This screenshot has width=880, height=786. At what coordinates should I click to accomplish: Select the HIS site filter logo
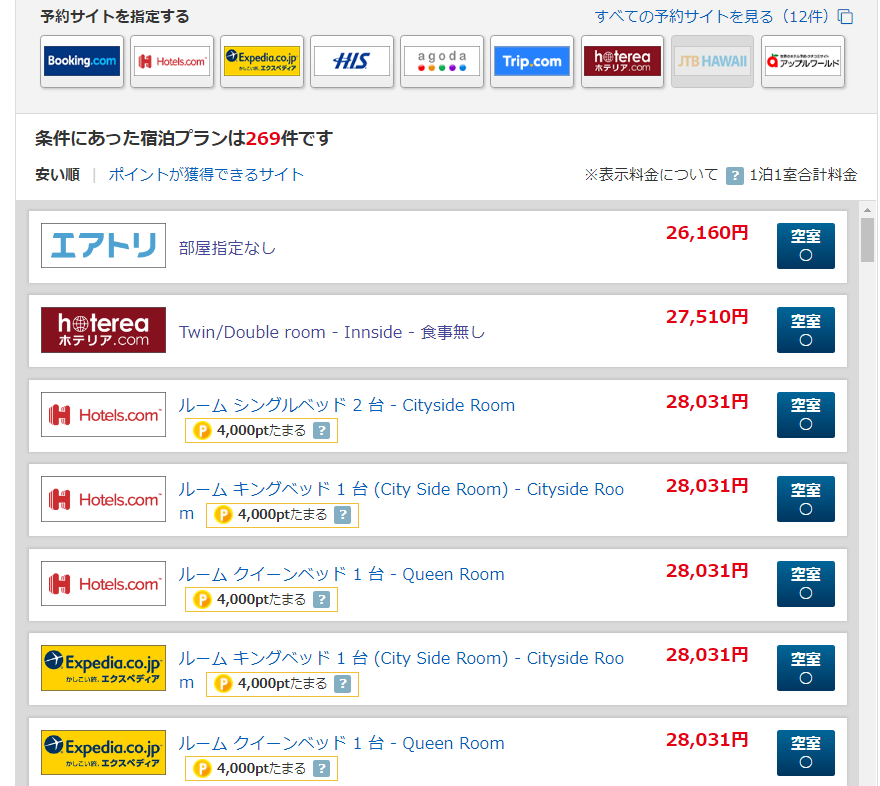point(352,61)
